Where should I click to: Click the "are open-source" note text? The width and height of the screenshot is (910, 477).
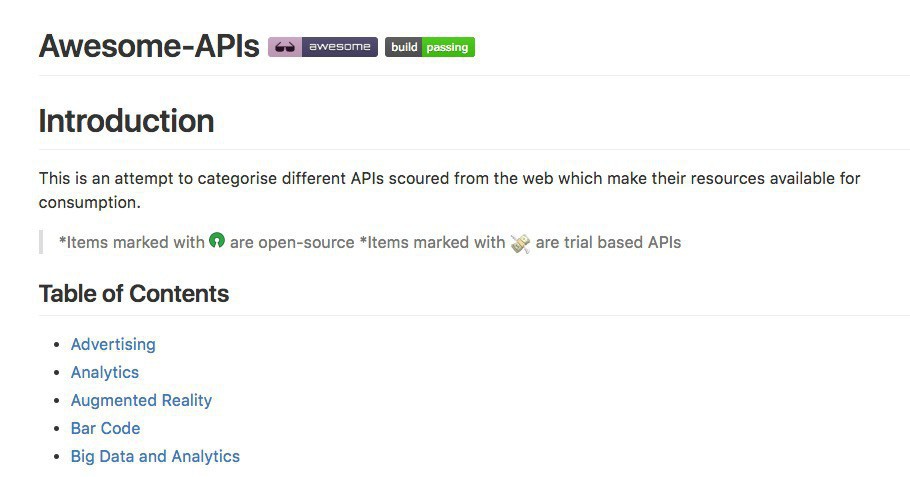coord(292,242)
